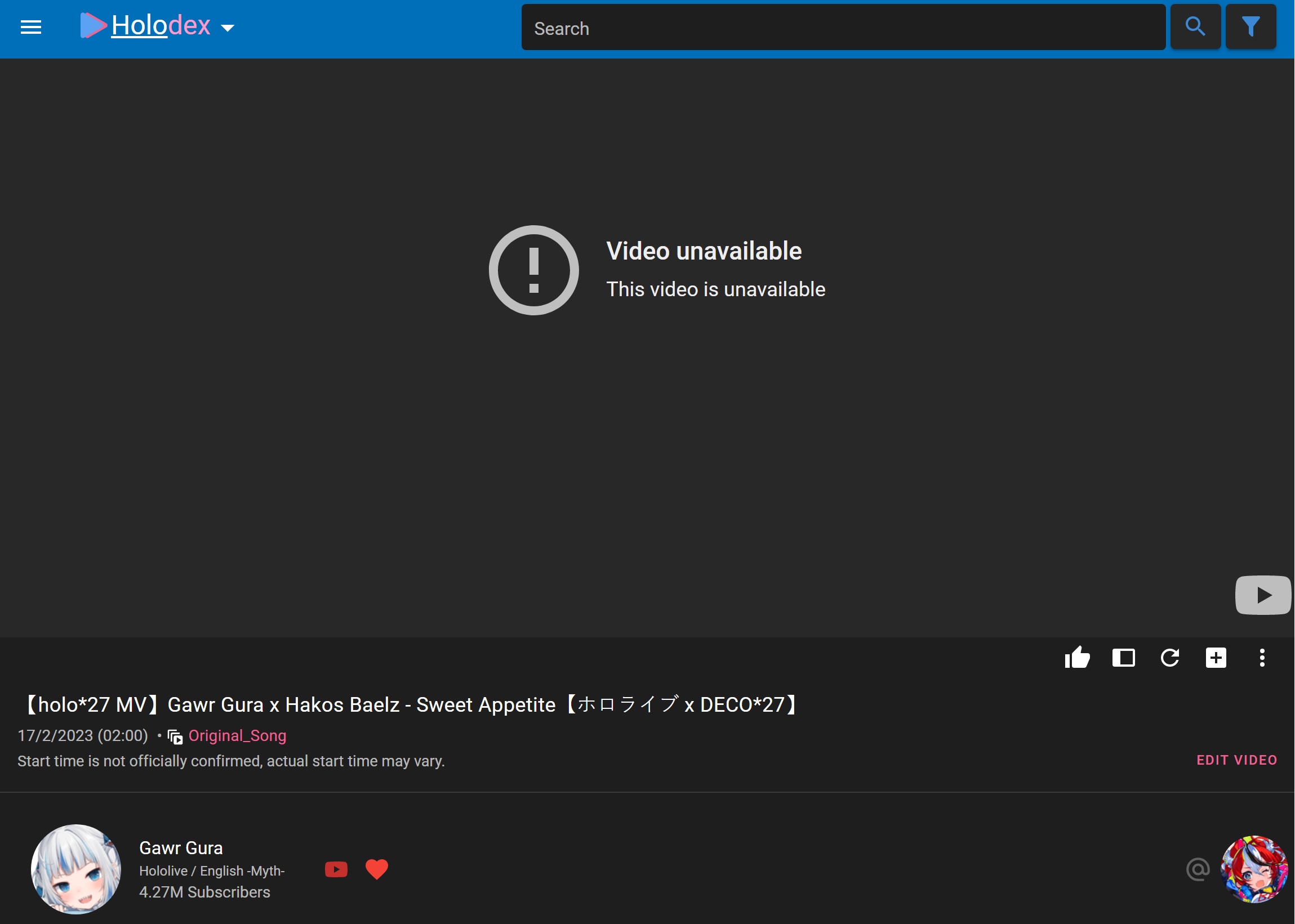Viewport: 1295px width, 924px height.
Task: Reload the video with refresh icon
Action: [1170, 658]
